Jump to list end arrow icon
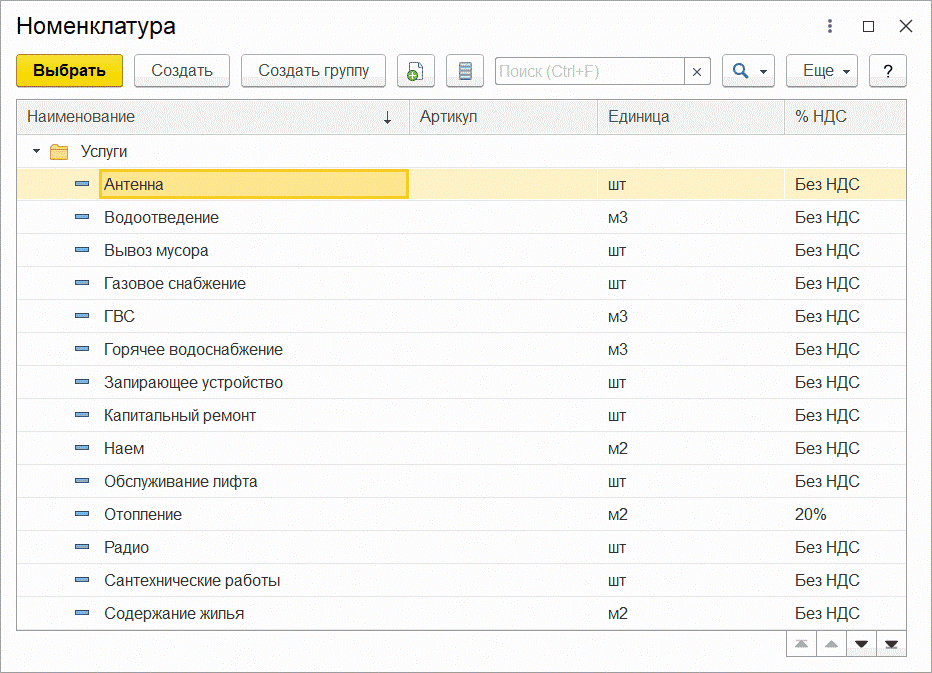Viewport: 932px width, 673px height. pos(891,644)
